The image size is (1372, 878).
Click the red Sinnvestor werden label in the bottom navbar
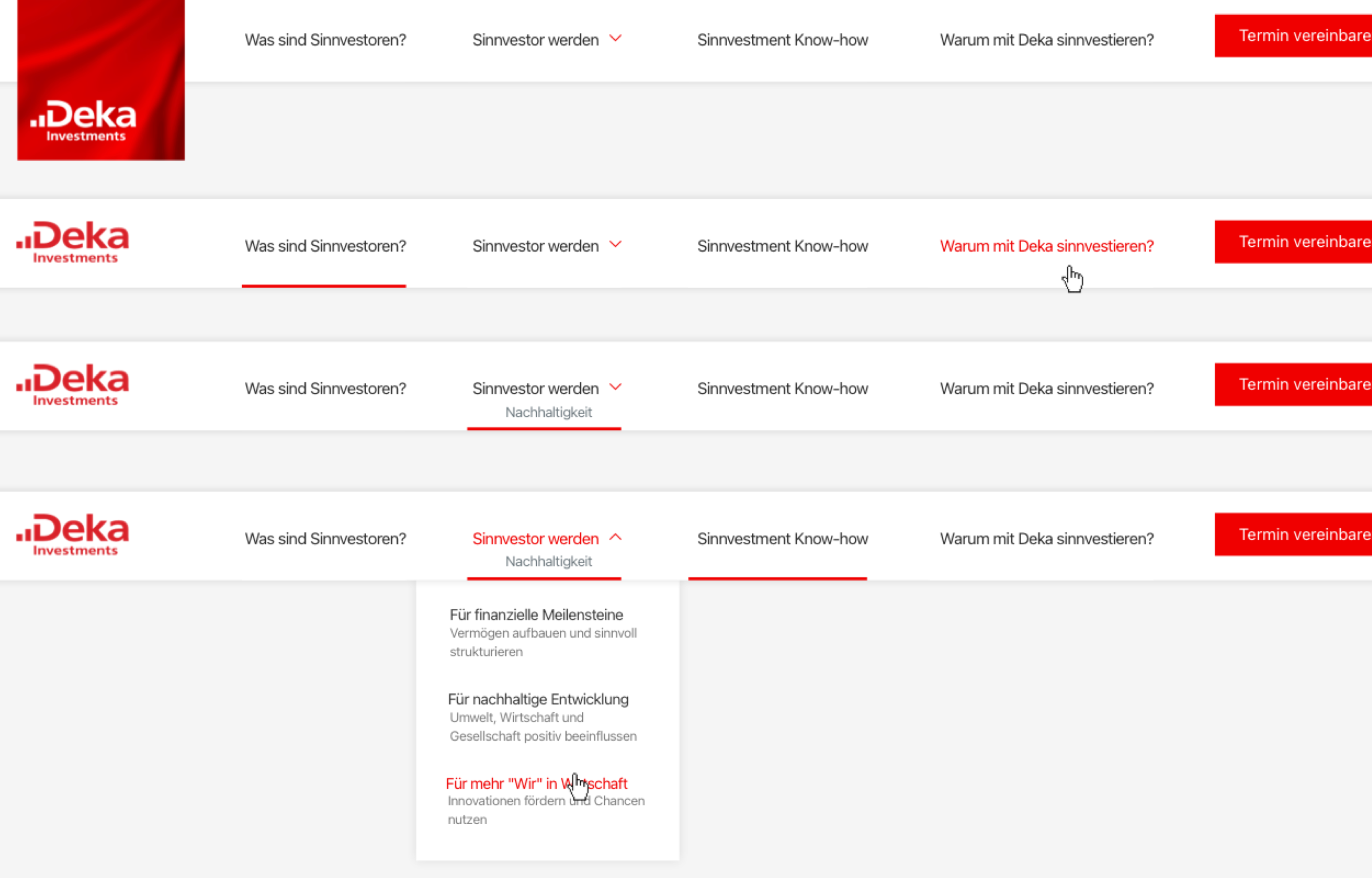[x=535, y=539]
